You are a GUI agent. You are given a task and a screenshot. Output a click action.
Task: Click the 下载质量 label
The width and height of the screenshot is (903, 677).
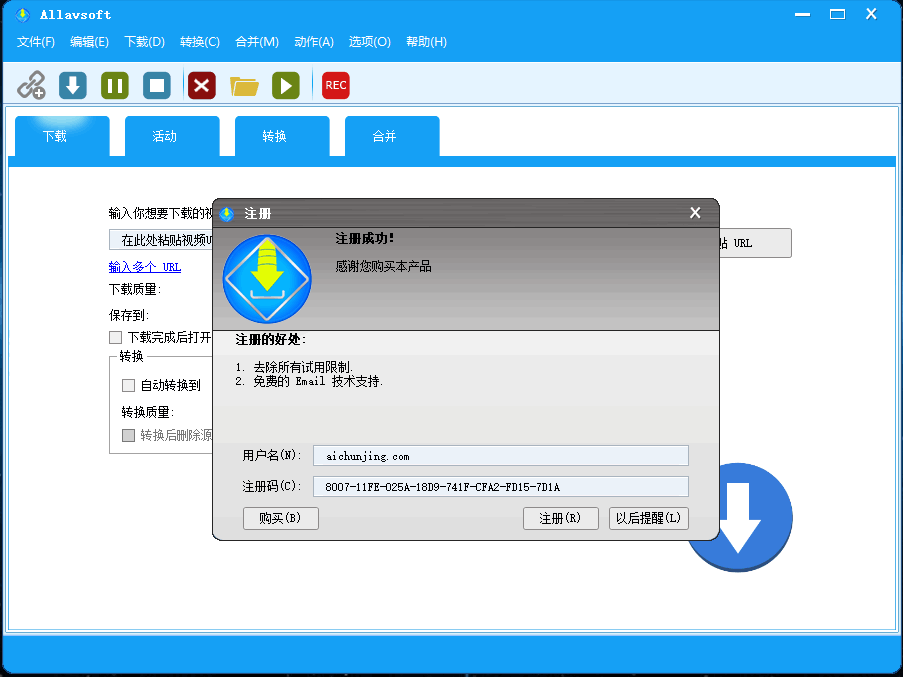[x=135, y=289]
